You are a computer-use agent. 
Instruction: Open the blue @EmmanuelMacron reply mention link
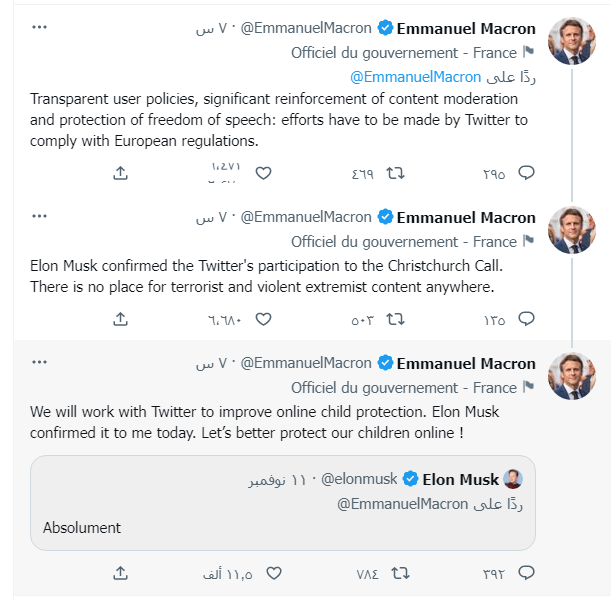click(415, 77)
